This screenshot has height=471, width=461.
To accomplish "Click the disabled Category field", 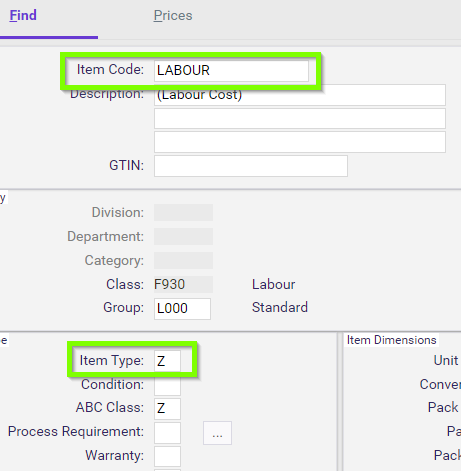I will pyautogui.click(x=183, y=260).
